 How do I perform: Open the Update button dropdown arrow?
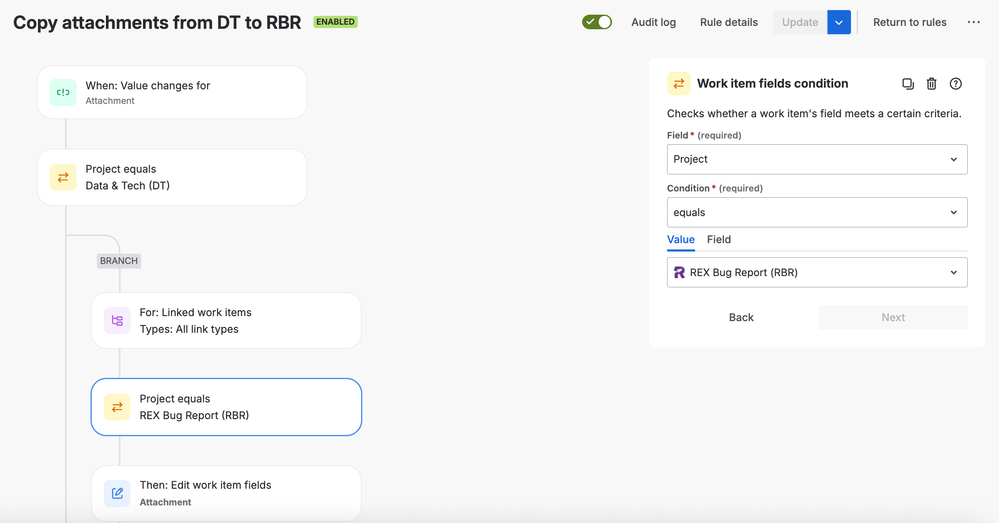[x=839, y=22]
